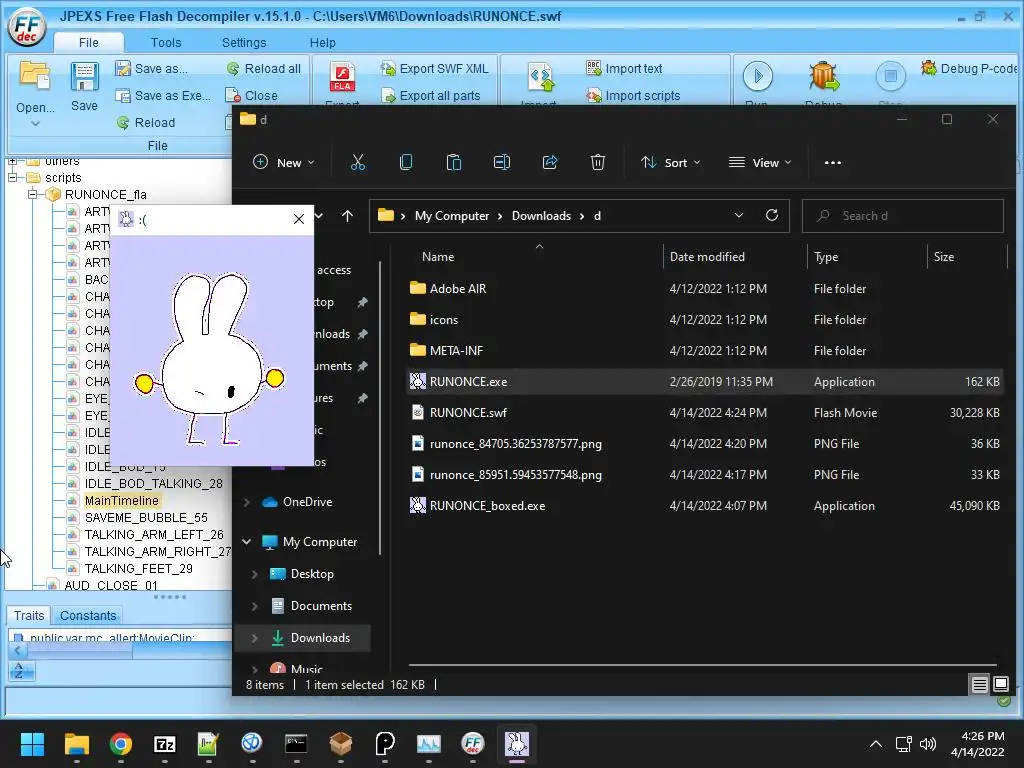Screen dimensions: 1024x768
Task: Open the Help ribbon tab
Action: (x=322, y=42)
